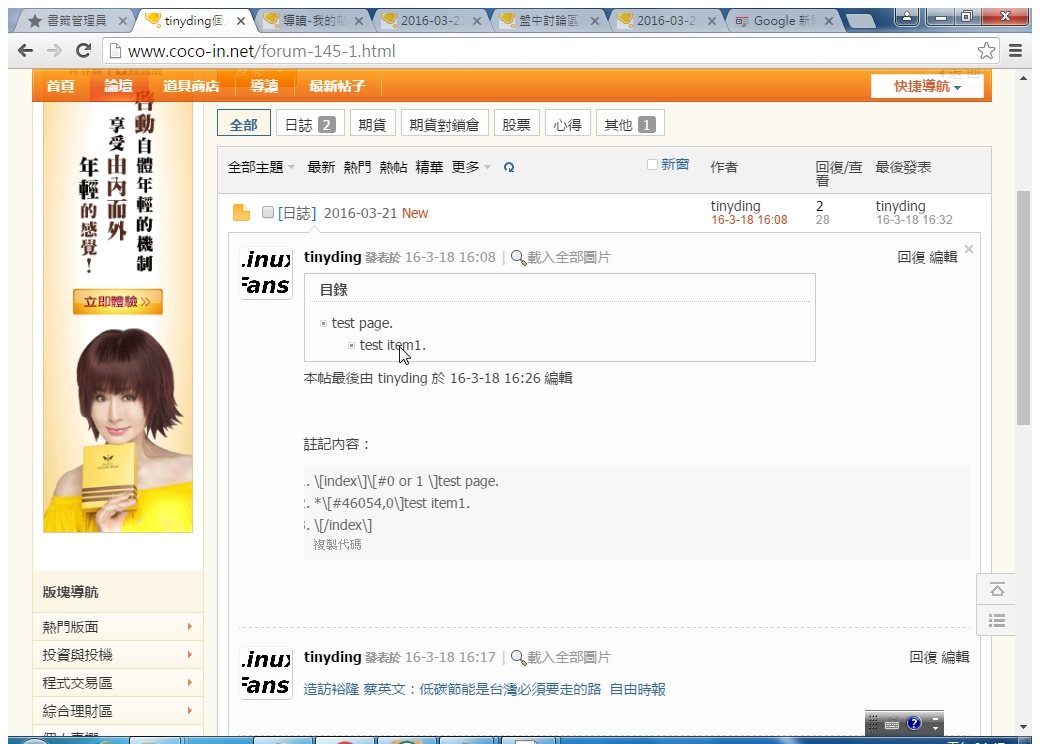1040x744 pixels.
Task: Click the browser forward arrow
Action: click(54, 50)
